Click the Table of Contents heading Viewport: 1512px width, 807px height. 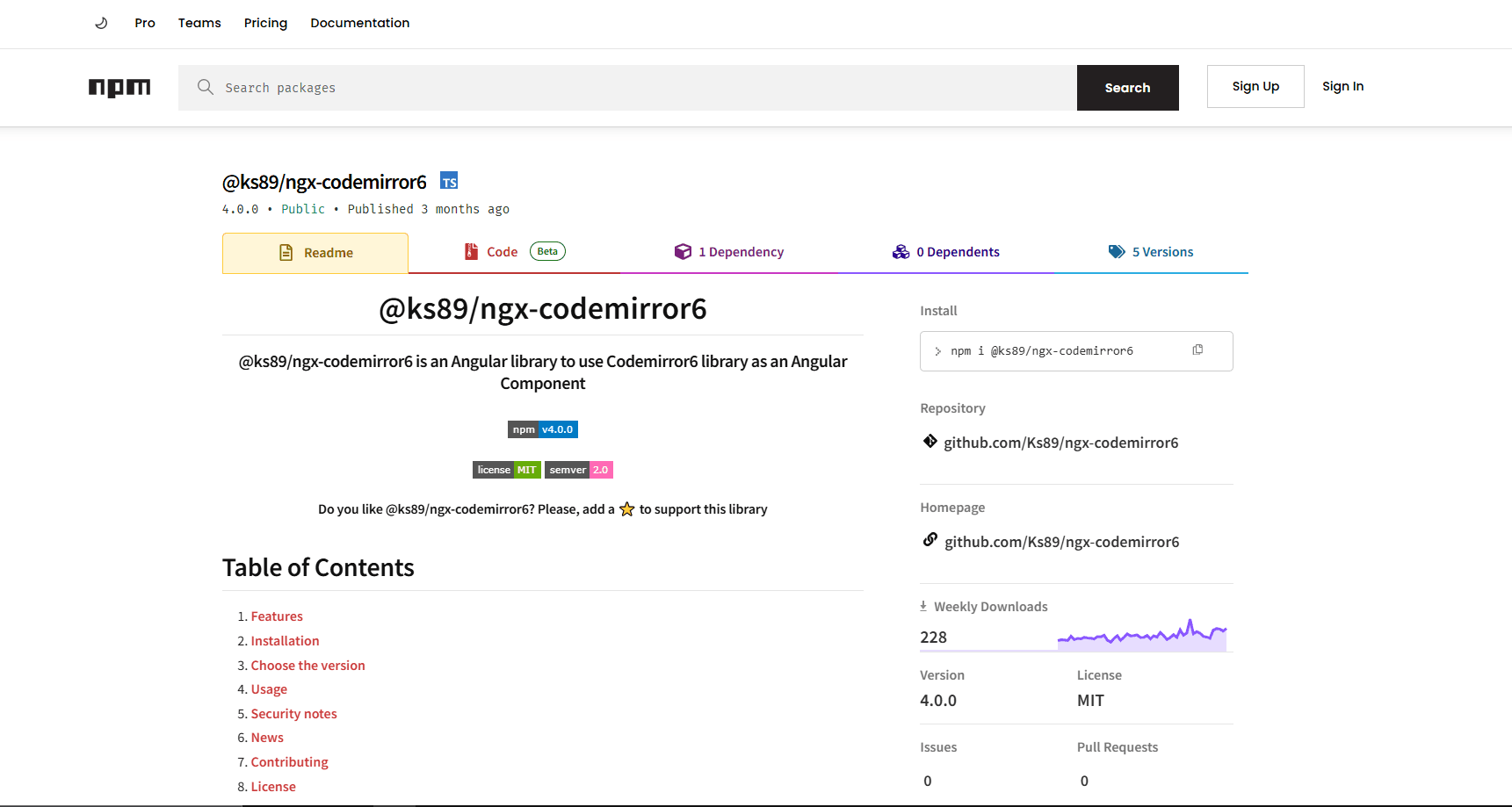318,567
